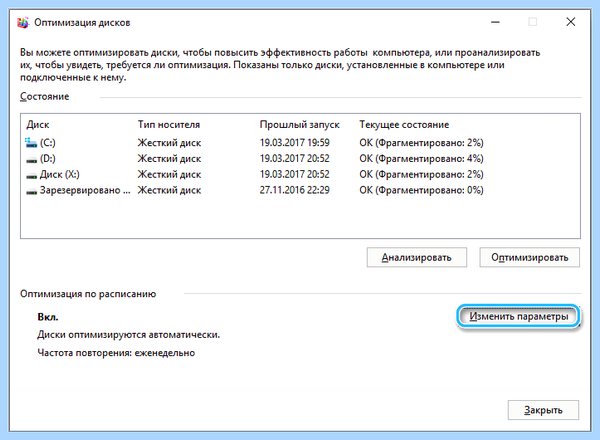Select the (D:) drive icon

pos(31,160)
